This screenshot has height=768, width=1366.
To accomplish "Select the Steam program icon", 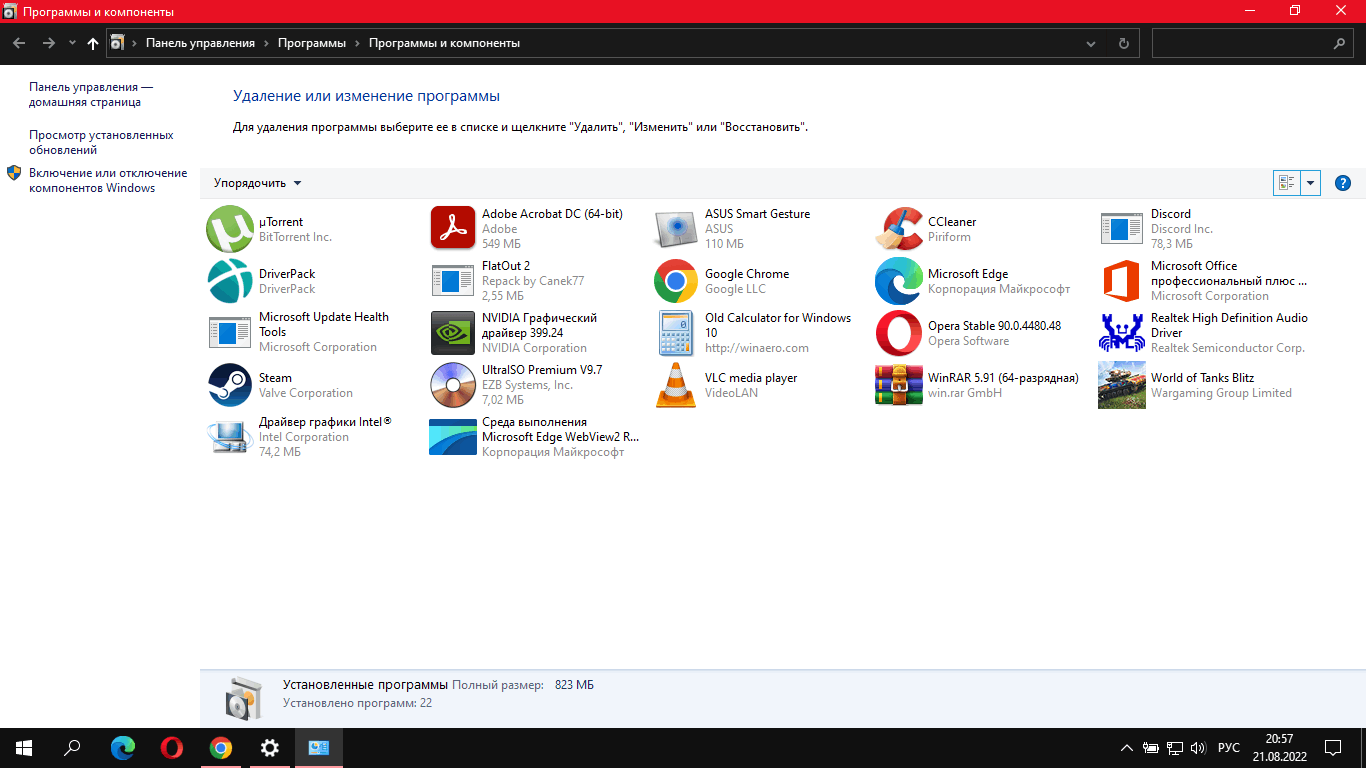I will (229, 385).
